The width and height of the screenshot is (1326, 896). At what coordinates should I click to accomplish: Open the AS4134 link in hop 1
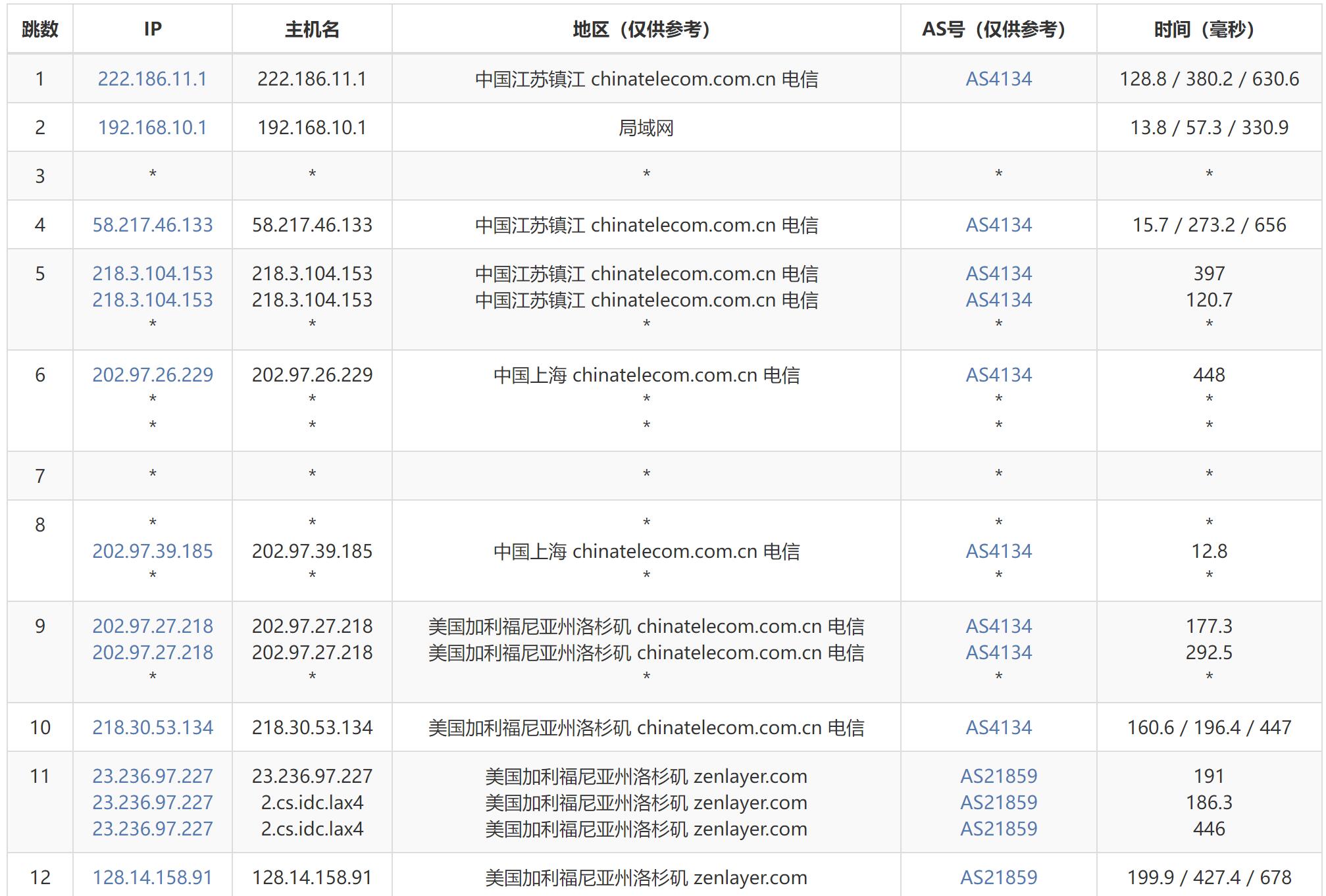(998, 79)
